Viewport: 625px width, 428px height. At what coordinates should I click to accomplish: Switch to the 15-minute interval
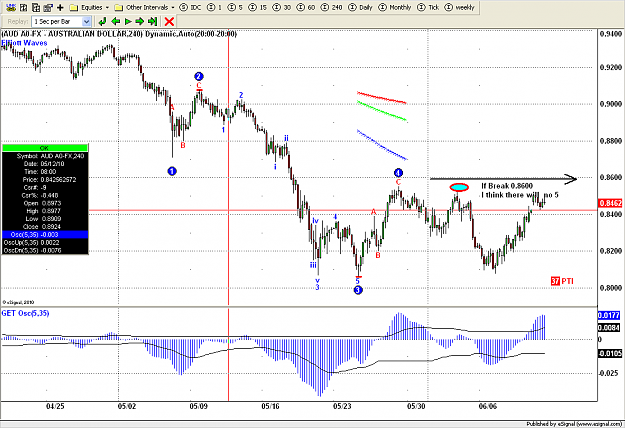tap(258, 7)
